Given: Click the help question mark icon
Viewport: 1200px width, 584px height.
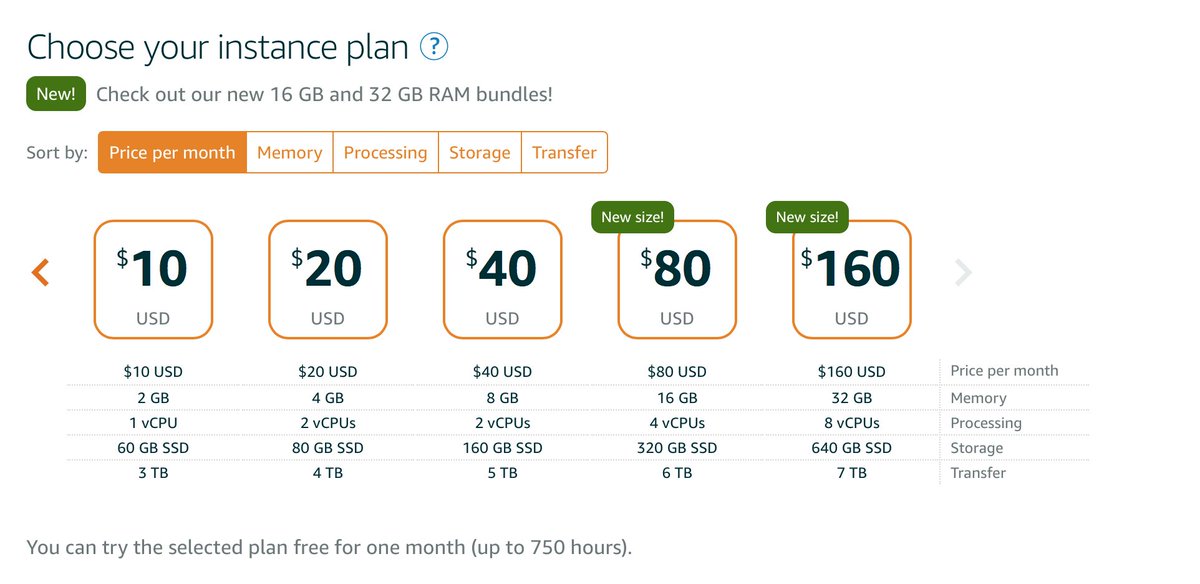Looking at the screenshot, I should (434, 46).
